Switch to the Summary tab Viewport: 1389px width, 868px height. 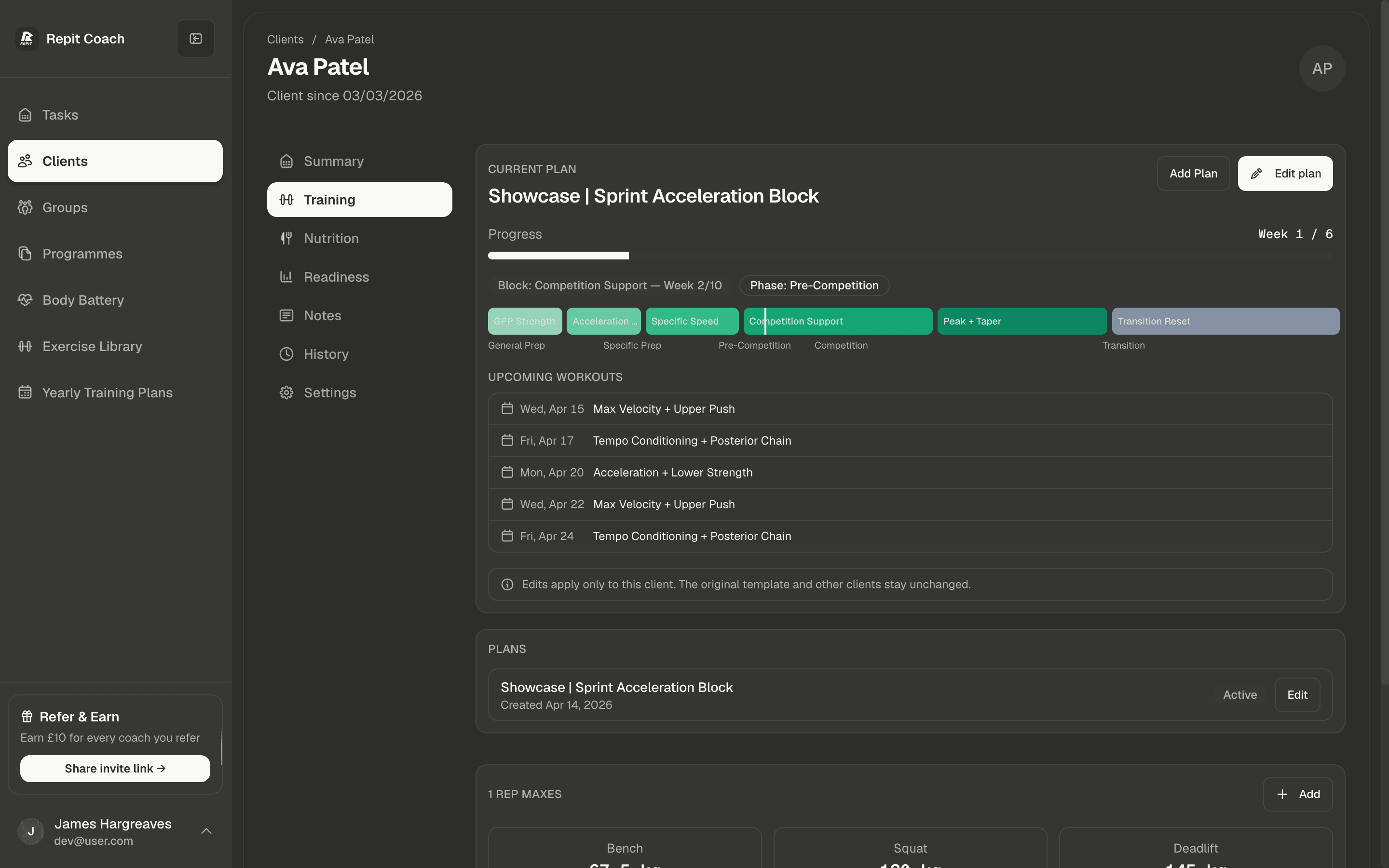click(359, 162)
